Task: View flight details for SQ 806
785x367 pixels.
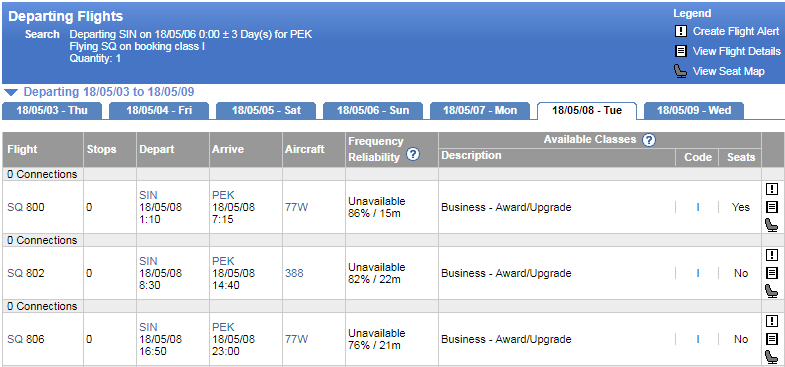Action: coord(772,339)
